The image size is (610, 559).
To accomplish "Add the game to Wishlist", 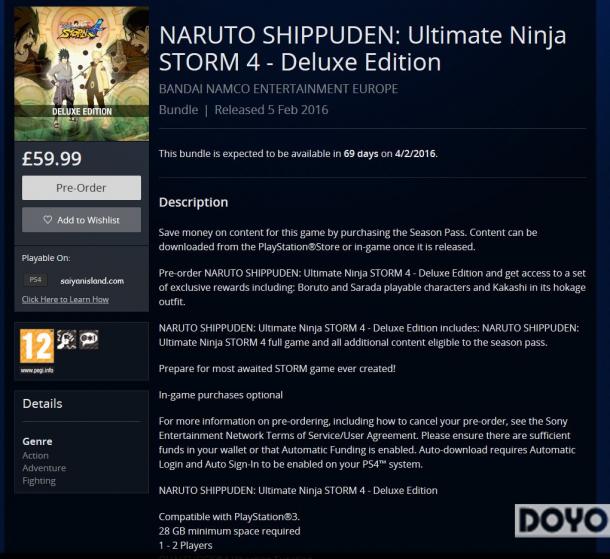I will (81, 220).
